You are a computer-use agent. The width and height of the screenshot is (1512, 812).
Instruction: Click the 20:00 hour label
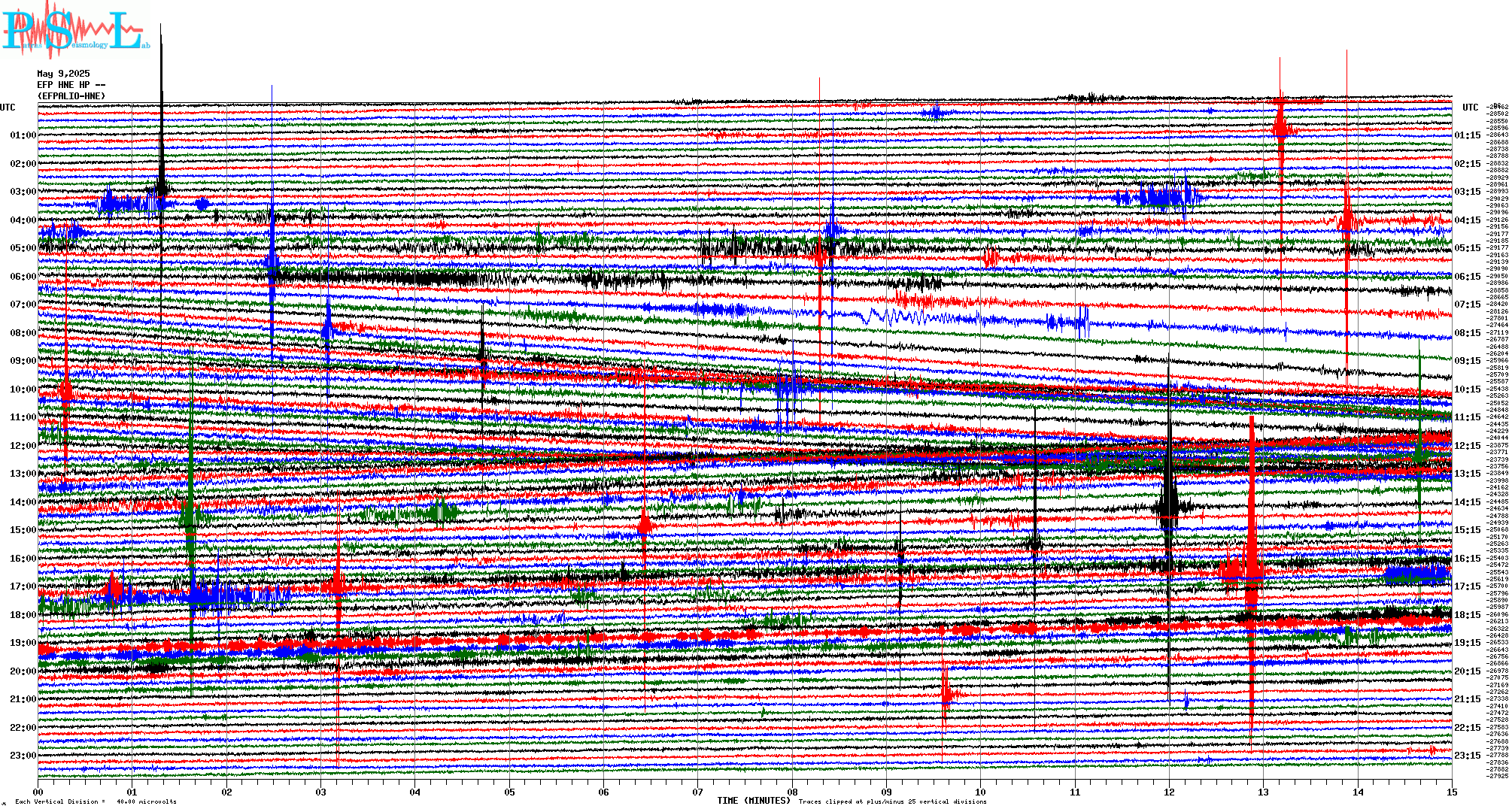click(x=23, y=671)
